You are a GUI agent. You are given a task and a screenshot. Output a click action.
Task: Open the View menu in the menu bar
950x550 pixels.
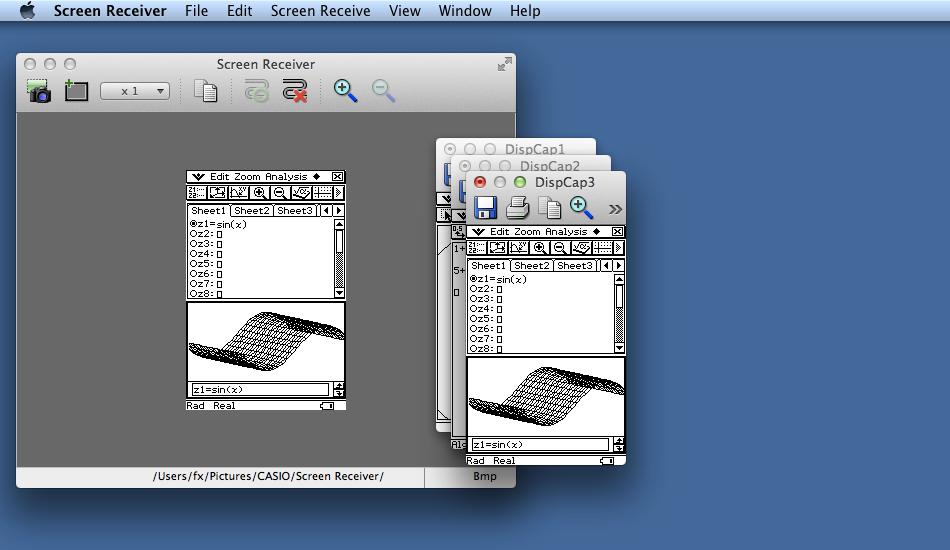405,11
